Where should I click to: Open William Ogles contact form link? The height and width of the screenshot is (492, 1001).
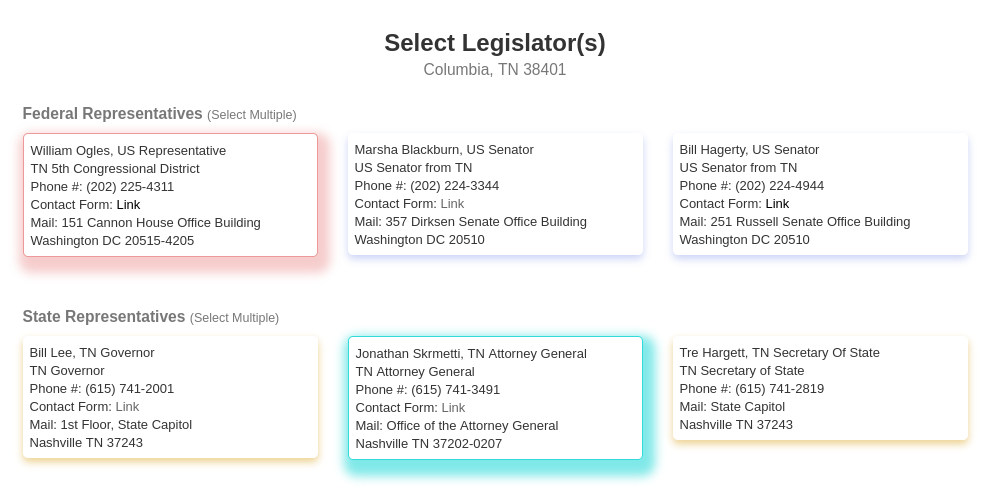click(x=128, y=205)
